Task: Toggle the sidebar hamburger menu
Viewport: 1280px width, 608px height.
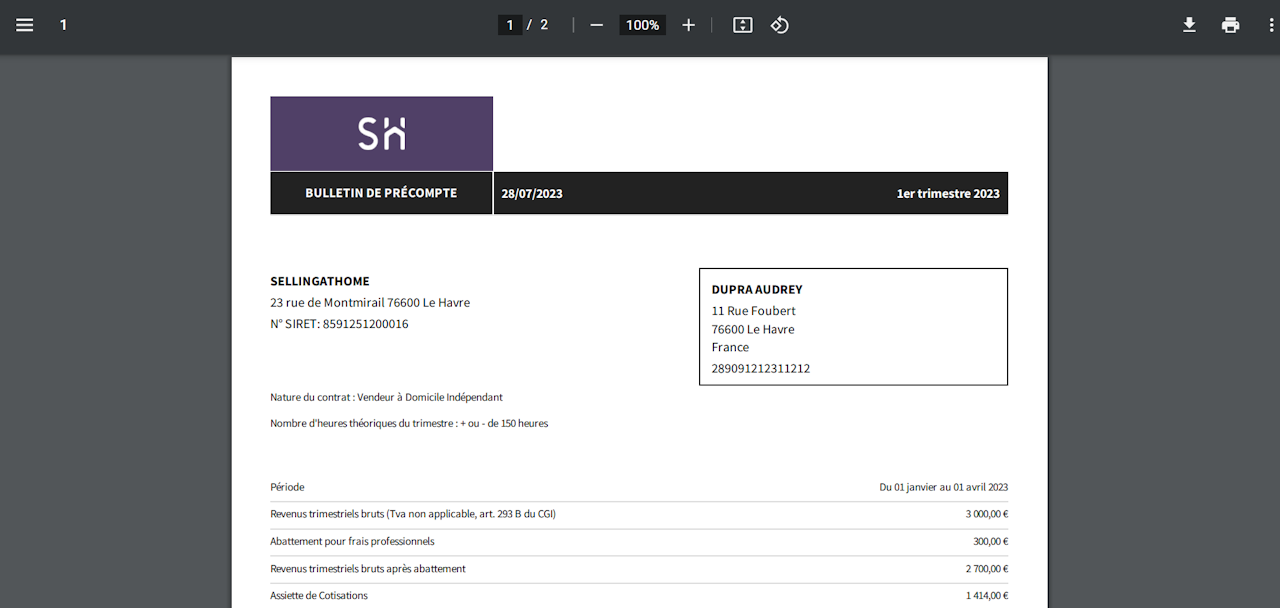Action: (x=25, y=25)
